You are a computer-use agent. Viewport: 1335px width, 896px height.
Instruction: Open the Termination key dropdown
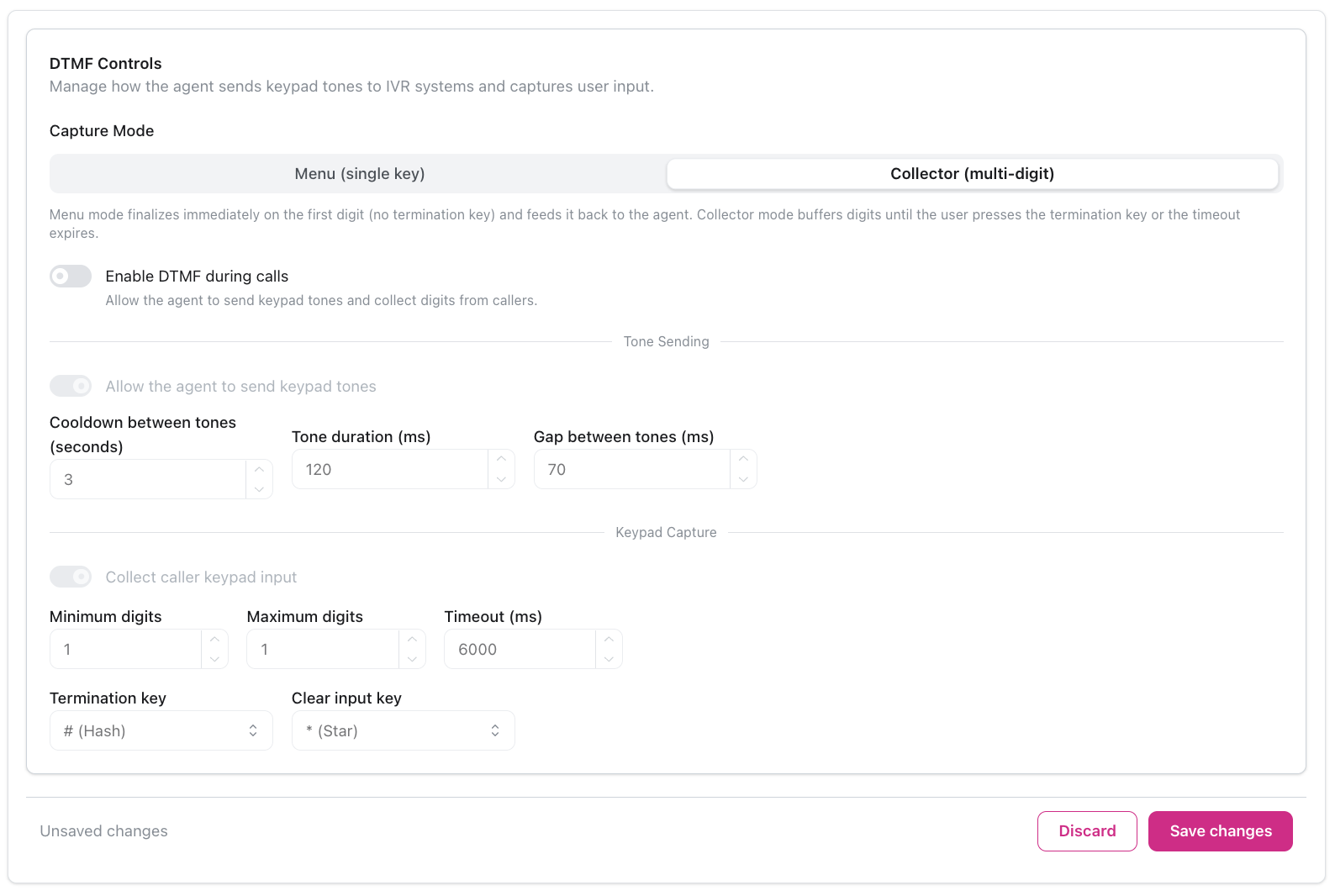click(161, 731)
